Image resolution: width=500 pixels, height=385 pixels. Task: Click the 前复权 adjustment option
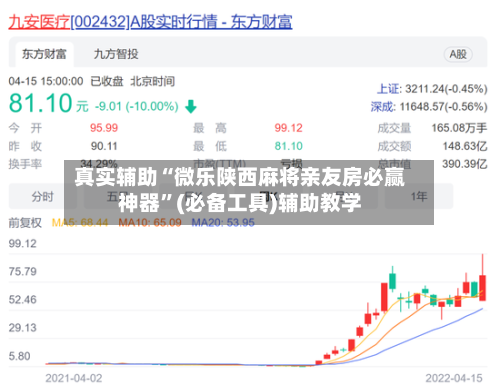click(25, 223)
